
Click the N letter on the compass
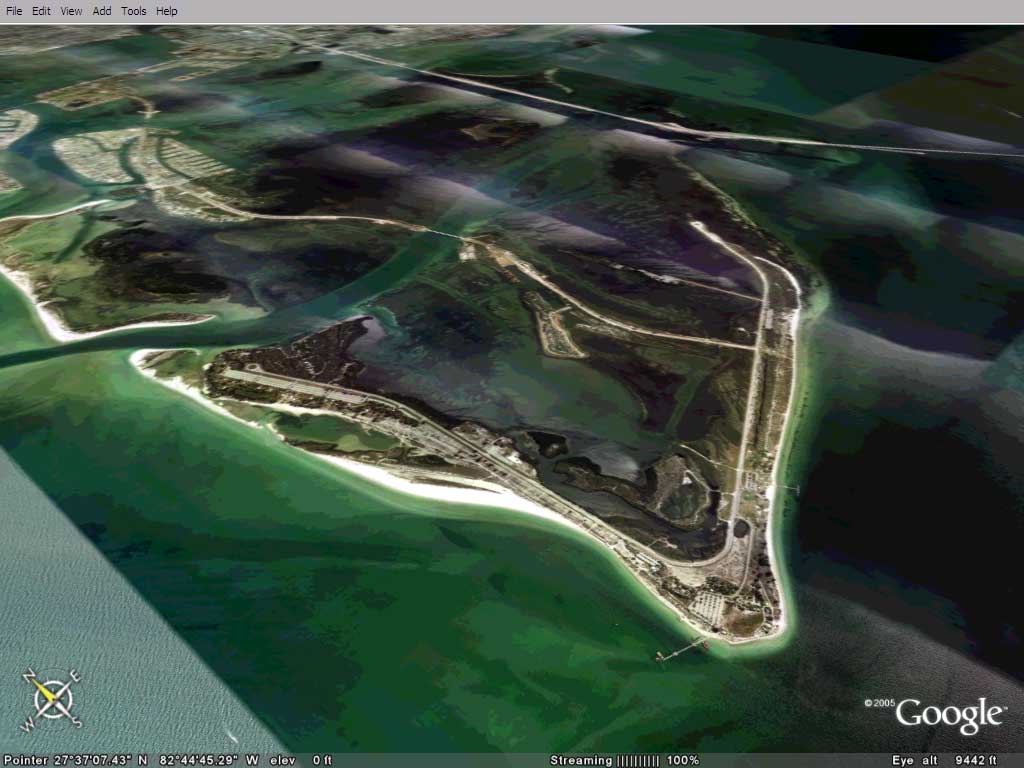(29, 675)
